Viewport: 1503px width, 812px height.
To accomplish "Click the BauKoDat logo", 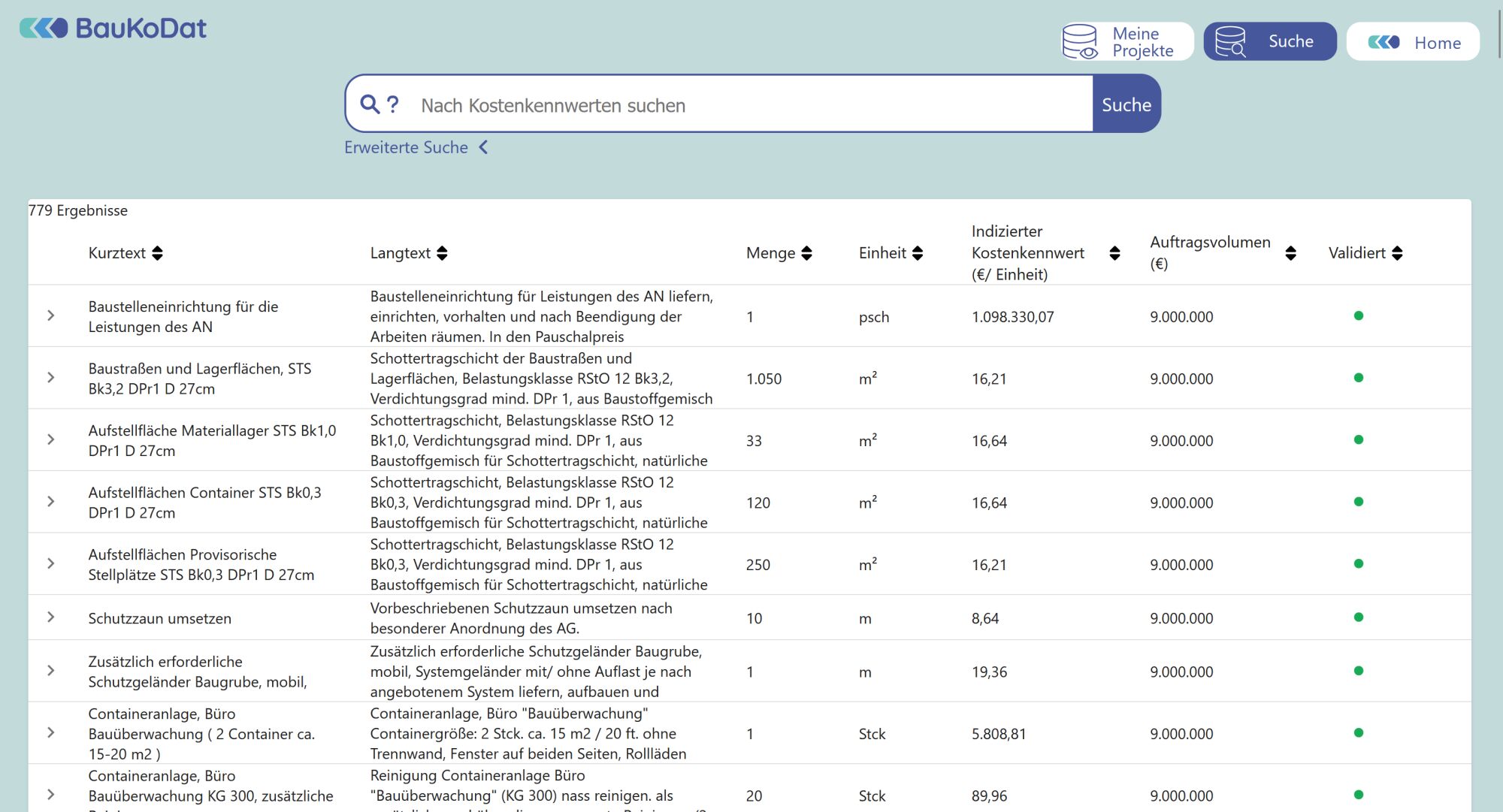I will [x=113, y=29].
